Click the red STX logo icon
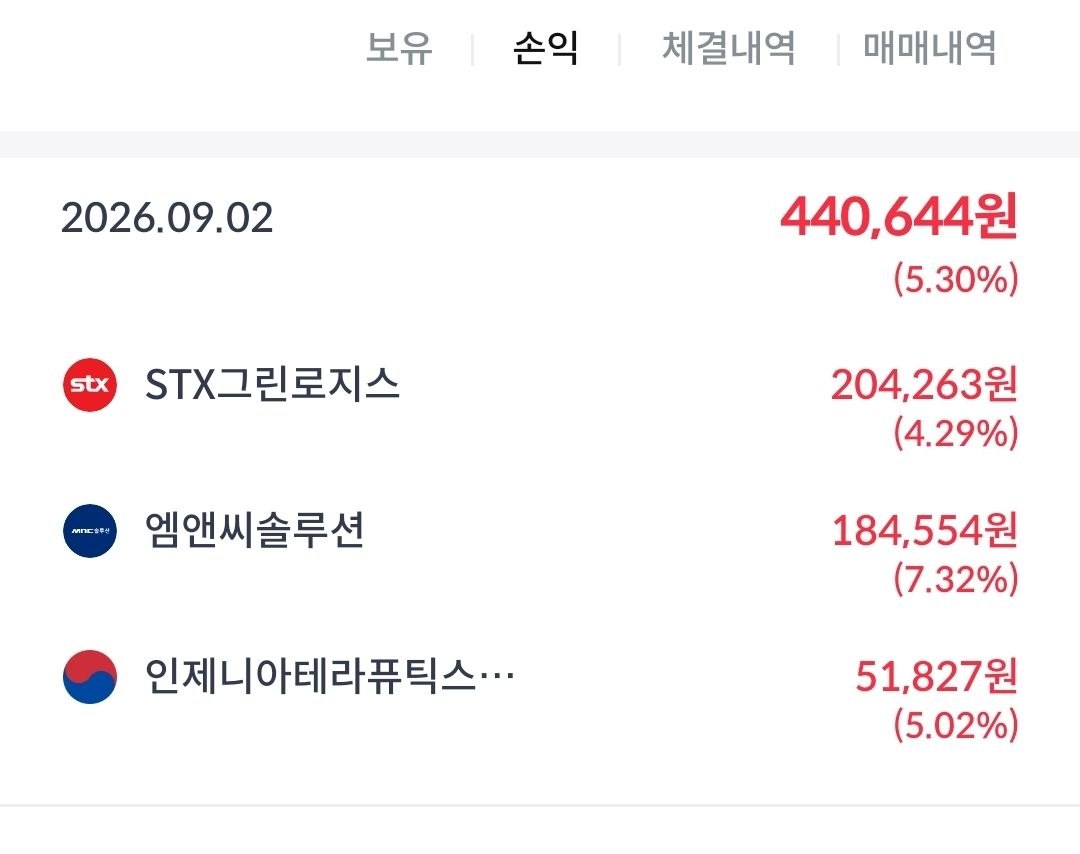 [90, 384]
